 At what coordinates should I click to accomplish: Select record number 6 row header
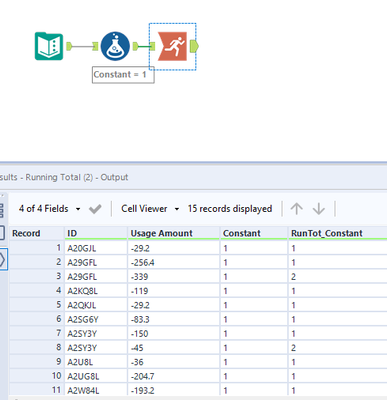coord(37,319)
